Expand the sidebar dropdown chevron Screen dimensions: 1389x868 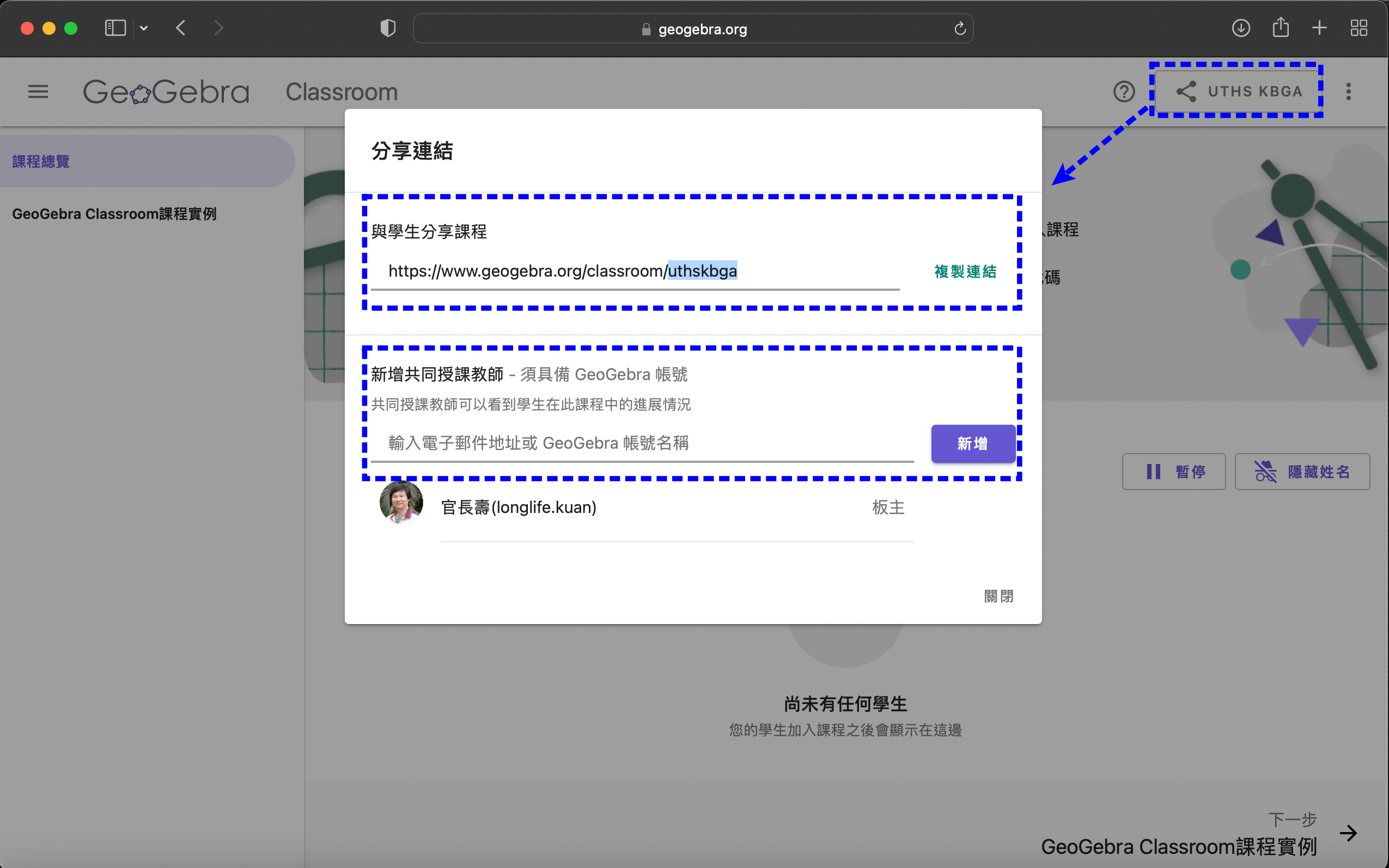coord(144,28)
